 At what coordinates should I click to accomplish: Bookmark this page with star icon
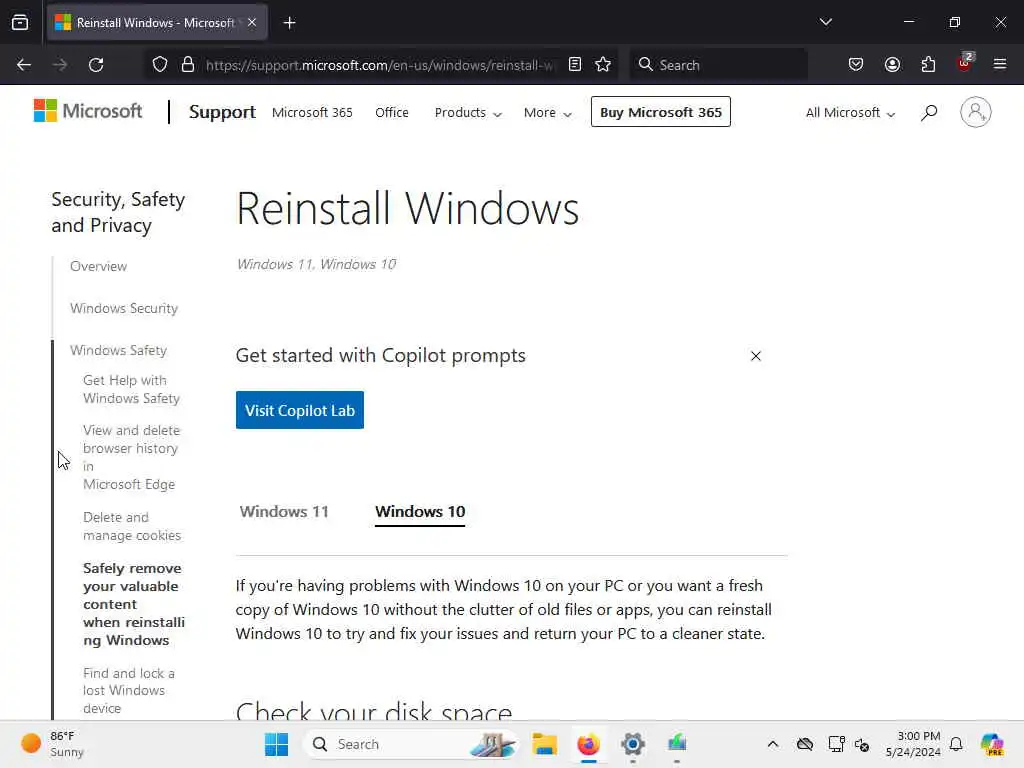tap(603, 65)
